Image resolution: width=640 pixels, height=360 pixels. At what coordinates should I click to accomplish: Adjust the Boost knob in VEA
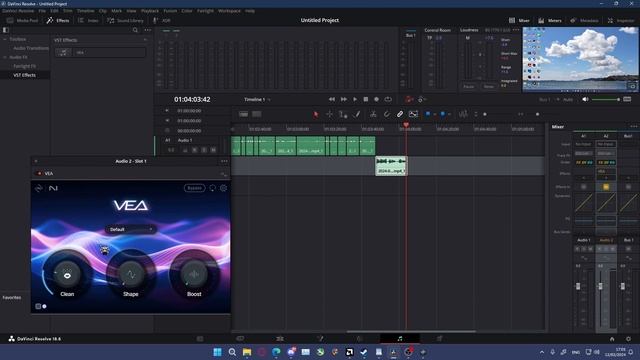point(194,275)
